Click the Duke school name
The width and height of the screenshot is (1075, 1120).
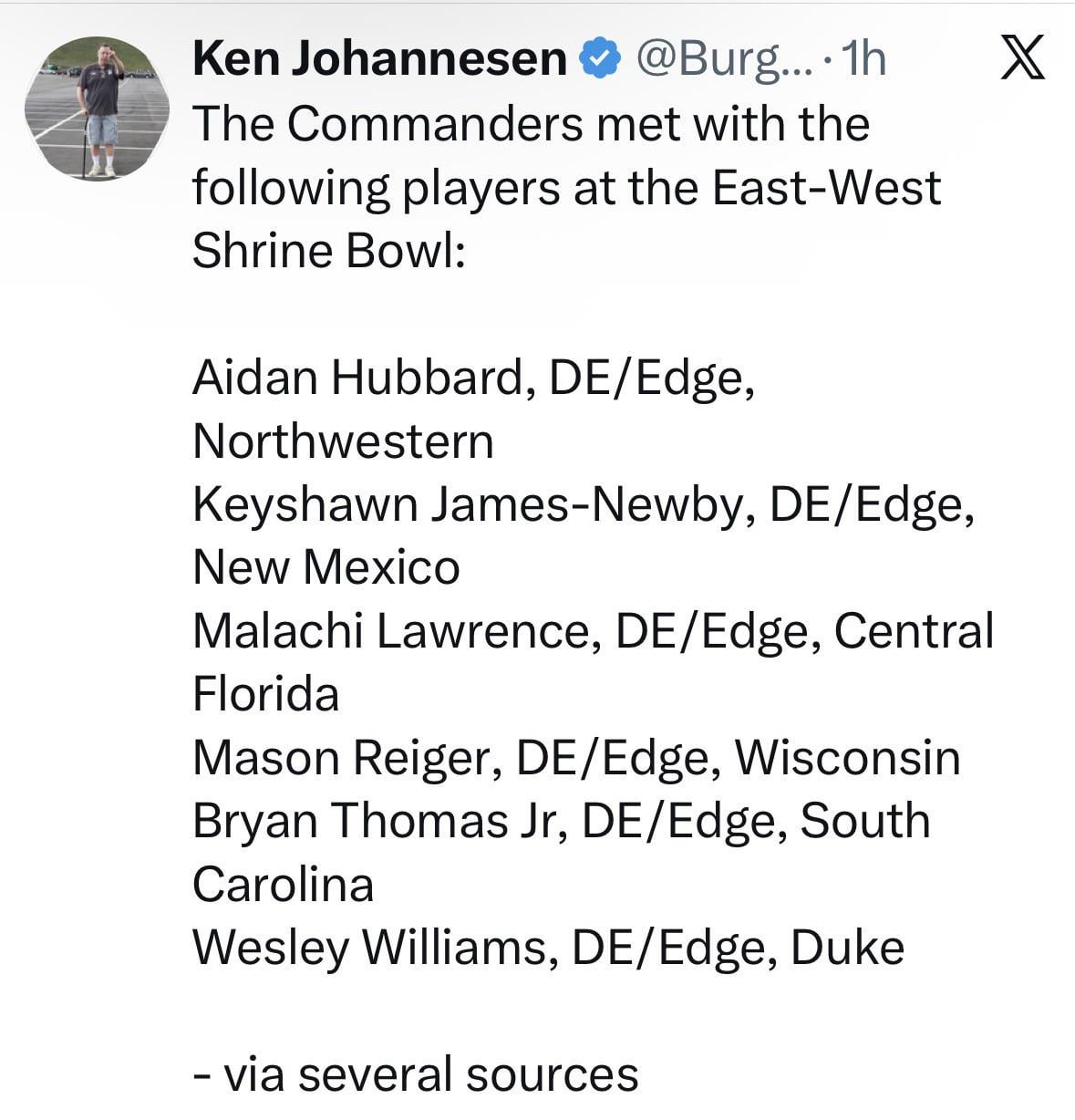[x=847, y=947]
